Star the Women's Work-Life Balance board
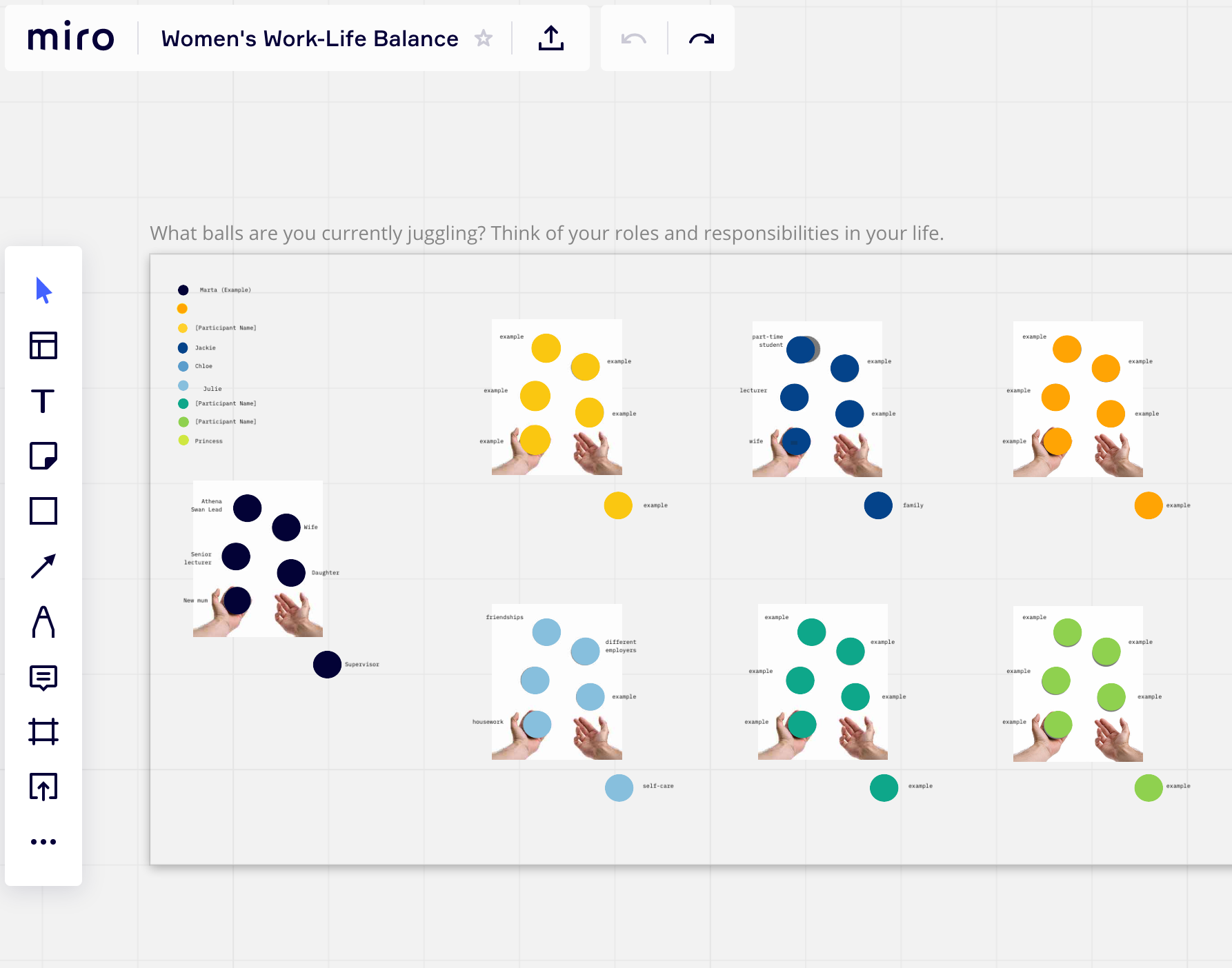This screenshot has height=968, width=1232. pos(484,38)
